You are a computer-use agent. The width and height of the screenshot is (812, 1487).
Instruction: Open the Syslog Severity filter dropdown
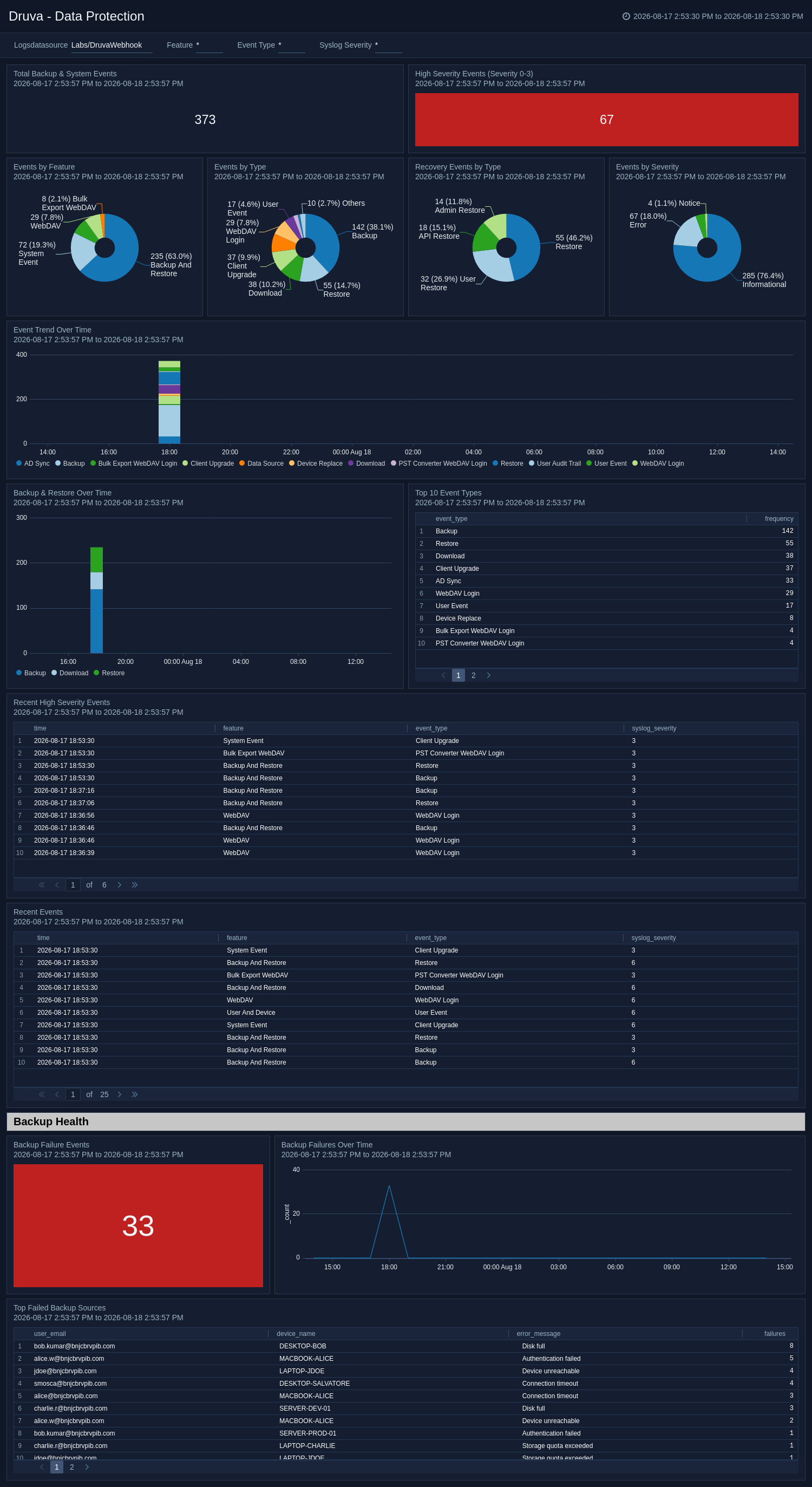388,45
